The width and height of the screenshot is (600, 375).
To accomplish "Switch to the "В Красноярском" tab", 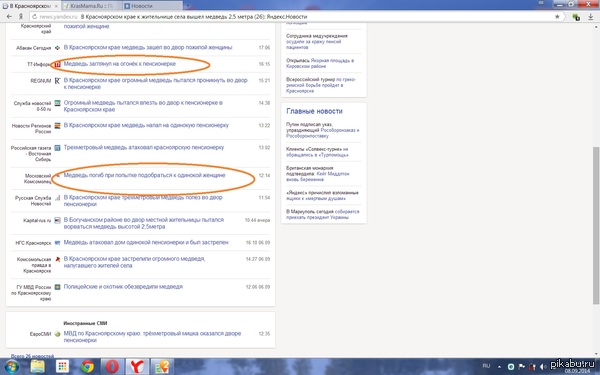I will coord(30,6).
